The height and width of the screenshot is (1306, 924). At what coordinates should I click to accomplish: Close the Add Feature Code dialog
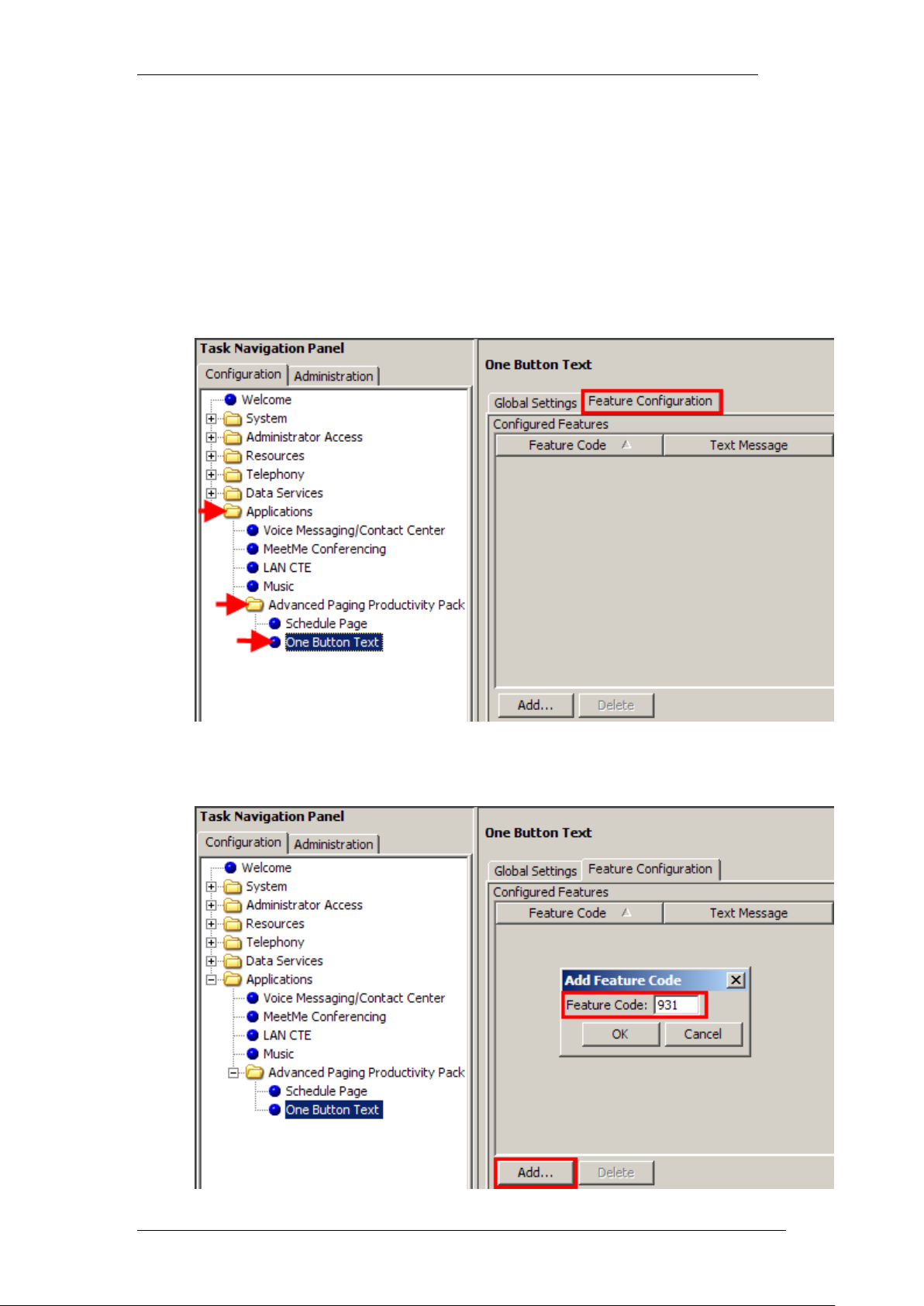(x=736, y=980)
